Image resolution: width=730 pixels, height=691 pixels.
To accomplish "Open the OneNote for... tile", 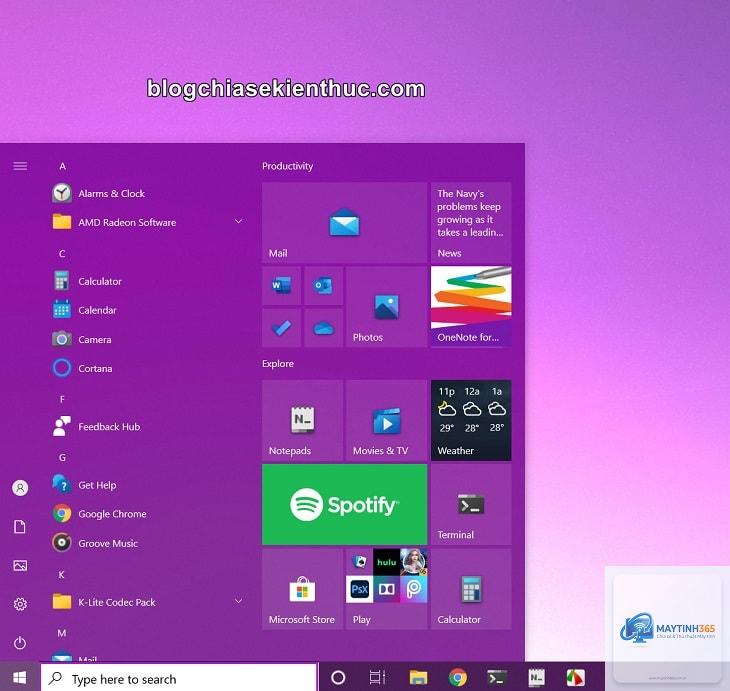I will point(471,307).
